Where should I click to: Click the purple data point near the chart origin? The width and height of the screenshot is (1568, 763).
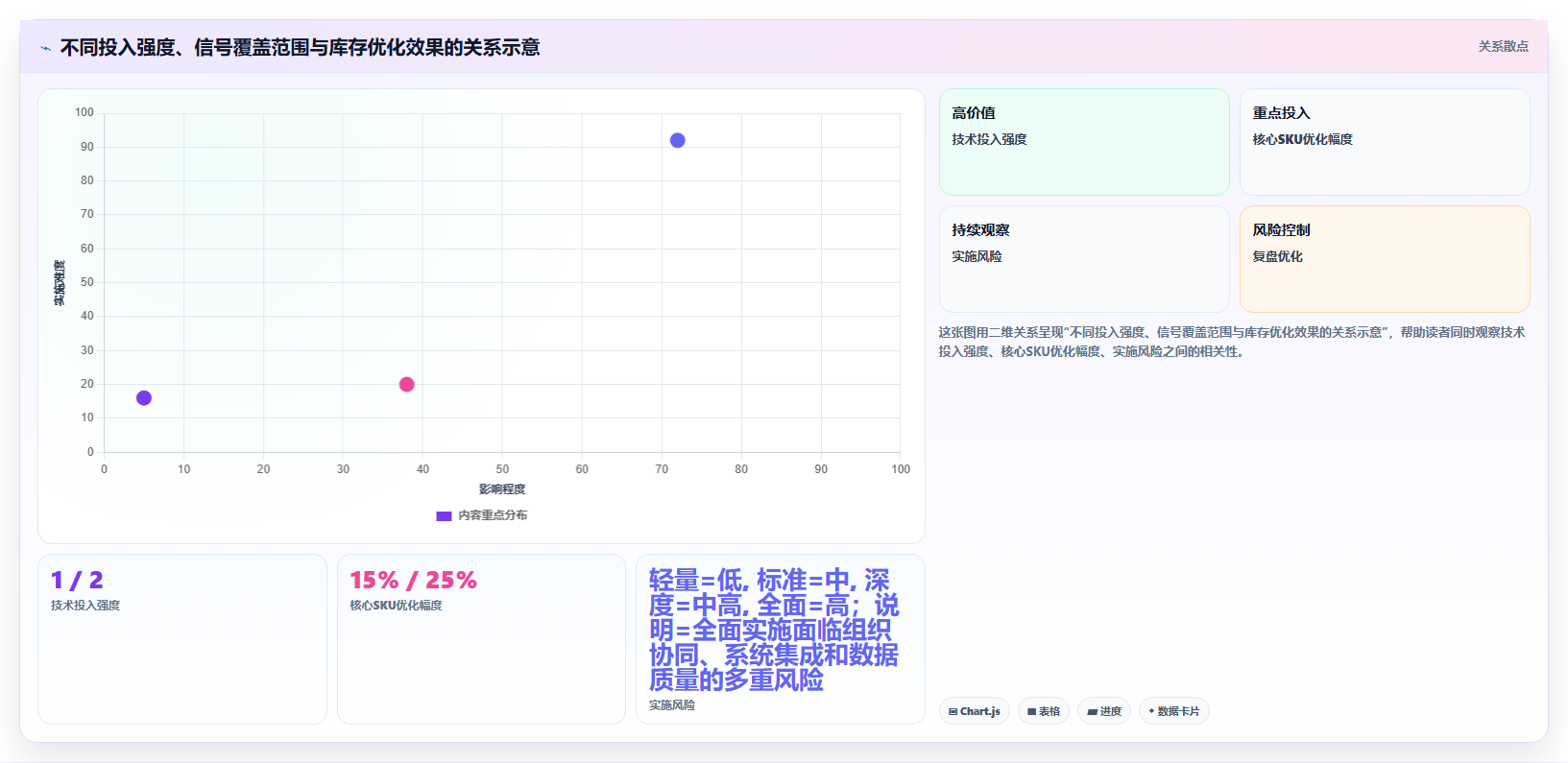144,397
